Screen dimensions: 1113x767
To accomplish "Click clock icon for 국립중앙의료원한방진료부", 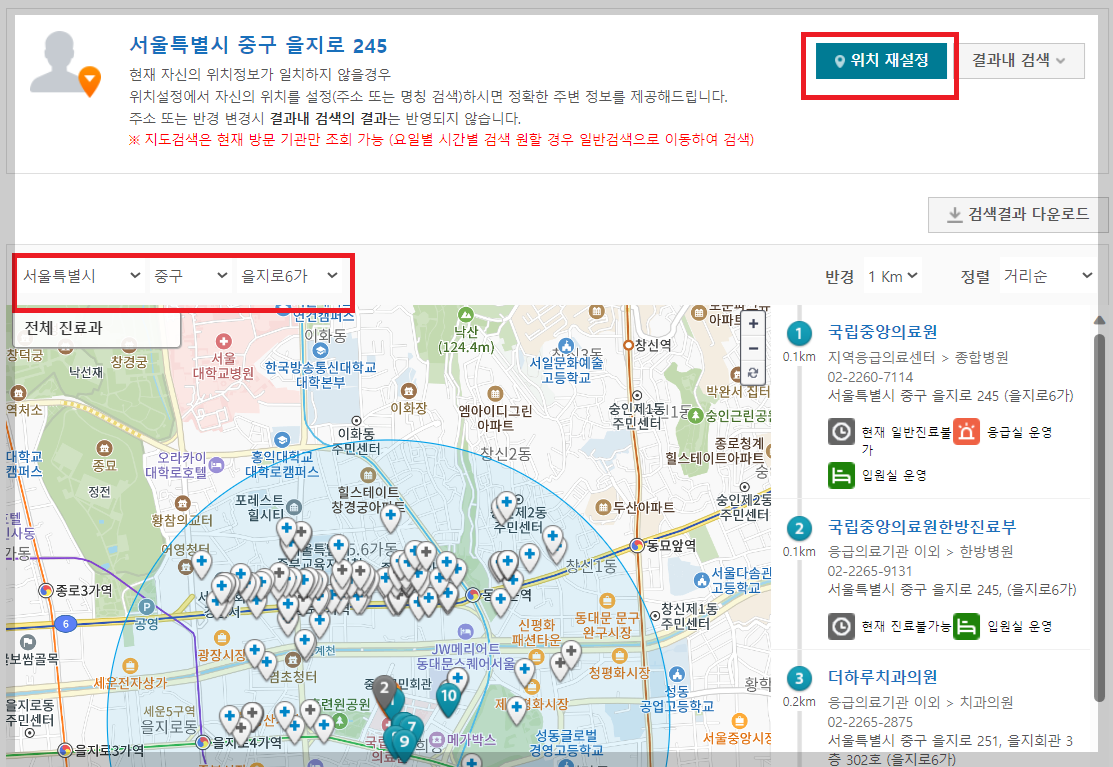I will click(x=841, y=627).
